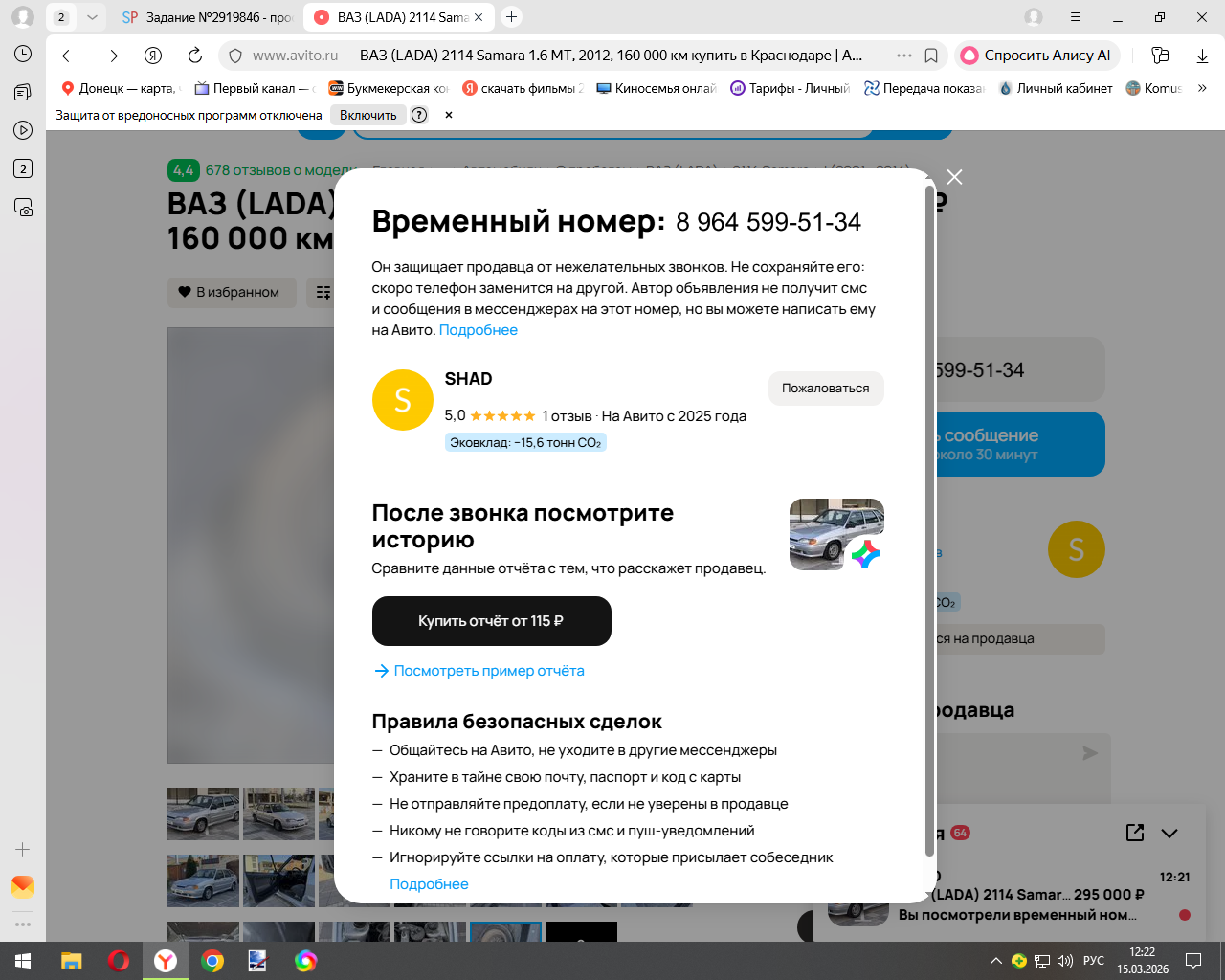Bookmark this page with the bookmark icon
Image resolution: width=1225 pixels, height=980 pixels.
[x=931, y=56]
